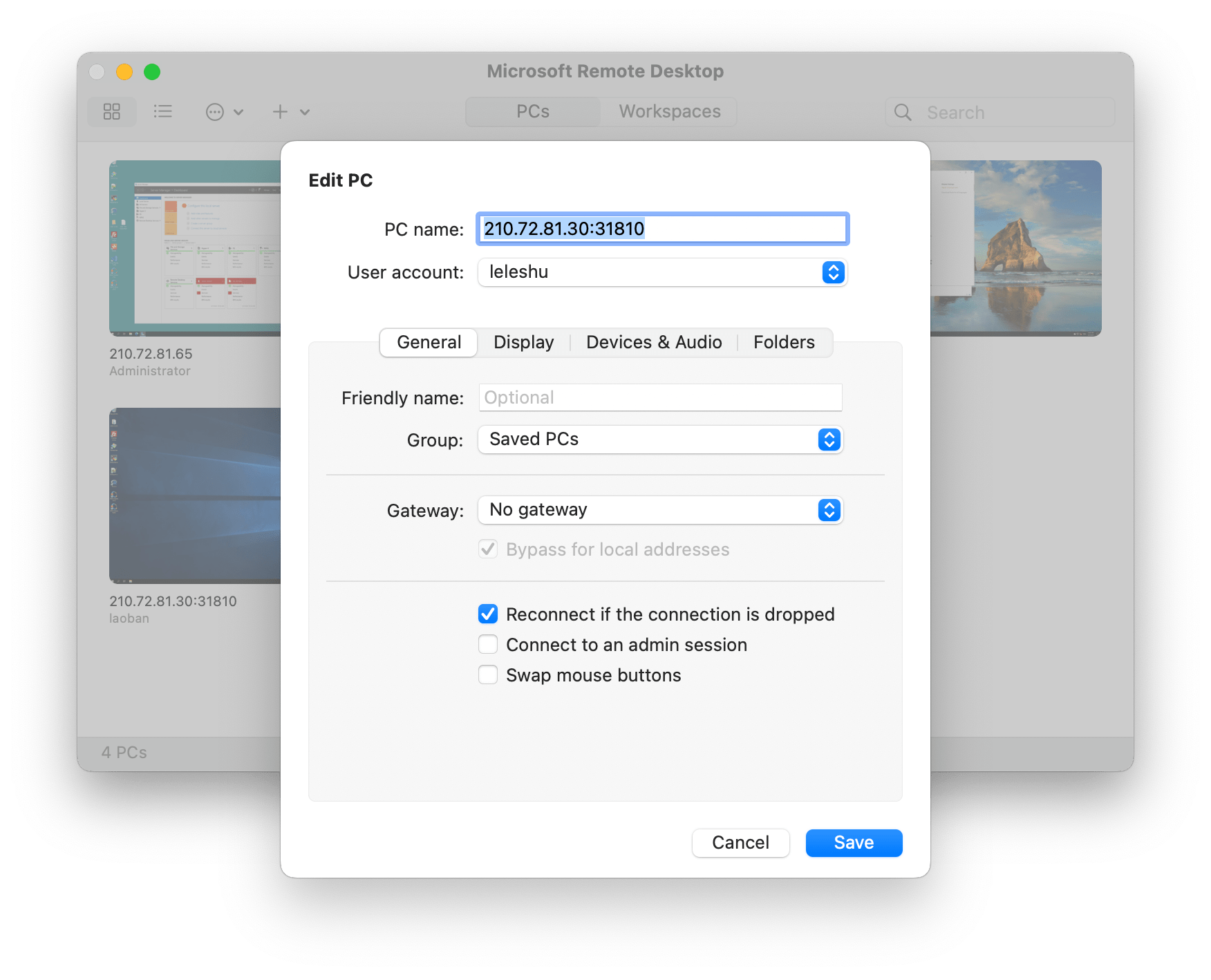
Task: Enable Connect to an admin session
Action: (x=488, y=644)
